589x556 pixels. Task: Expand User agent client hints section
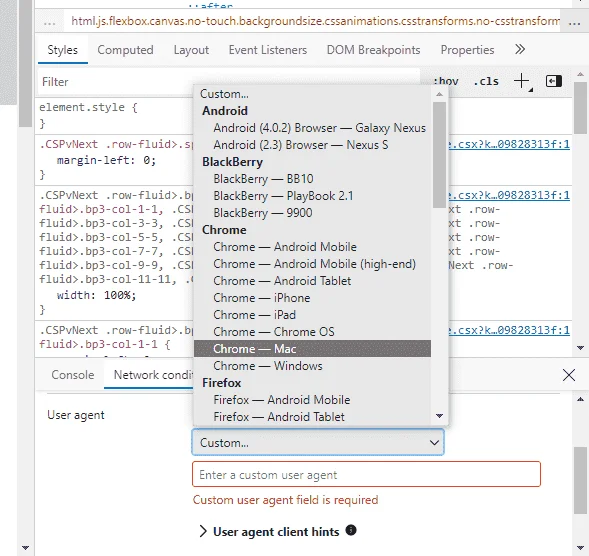click(269, 532)
